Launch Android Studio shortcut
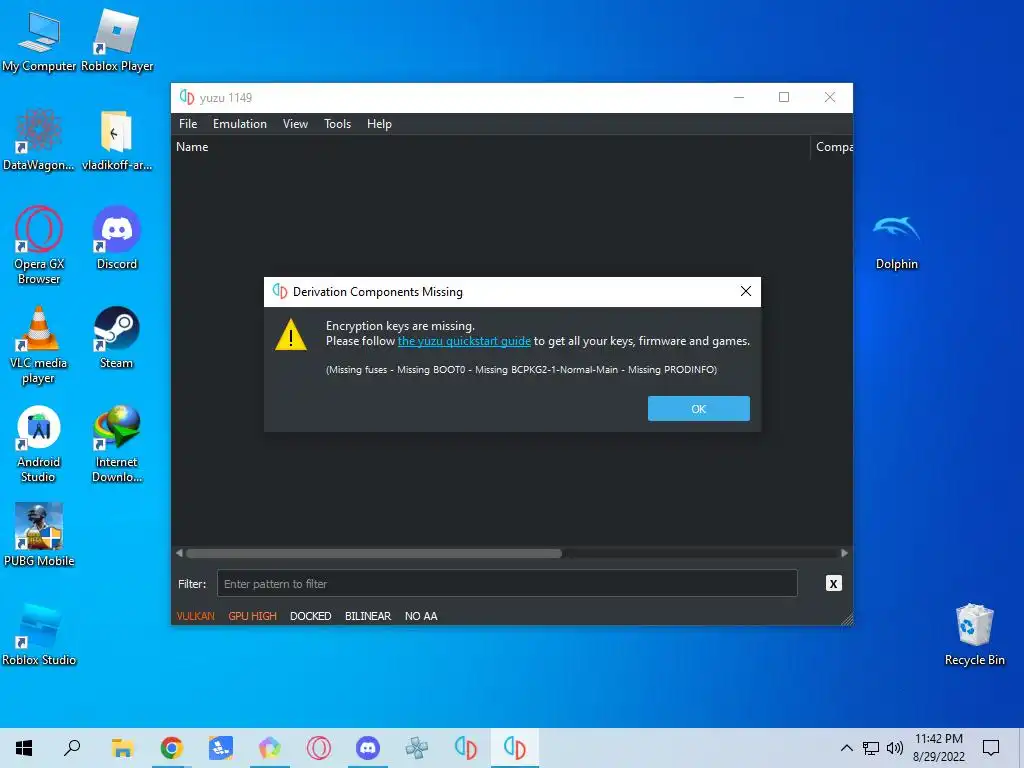This screenshot has width=1024, height=768. point(39,444)
